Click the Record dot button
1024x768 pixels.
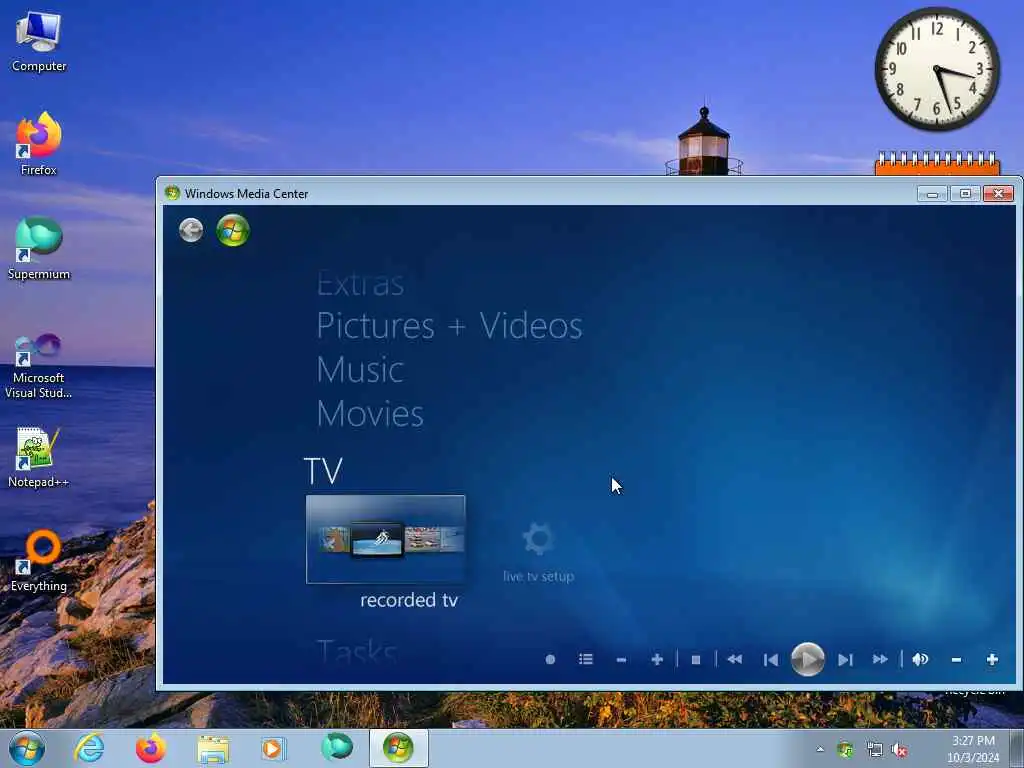pyautogui.click(x=551, y=660)
